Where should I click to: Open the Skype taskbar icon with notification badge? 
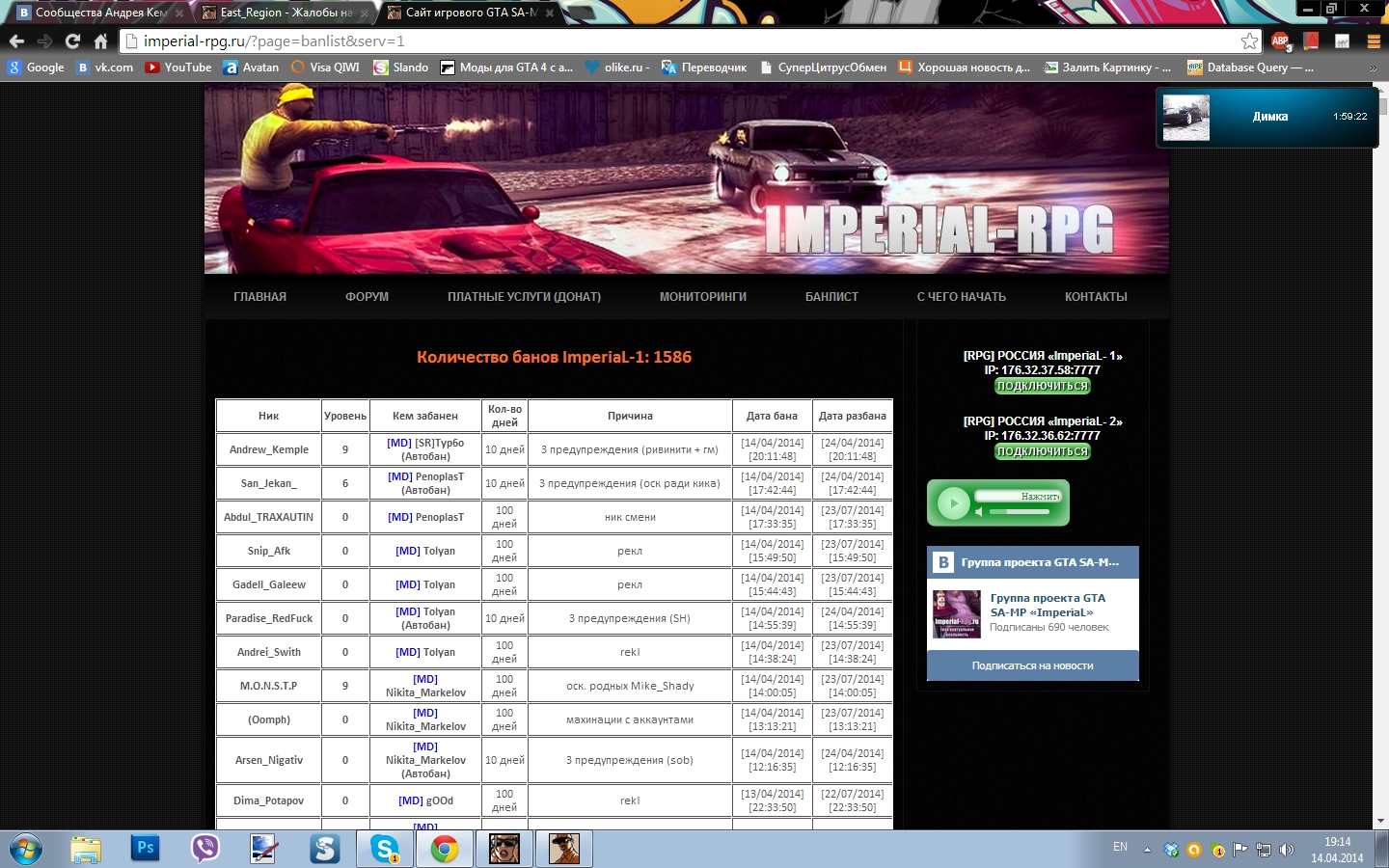tap(385, 849)
